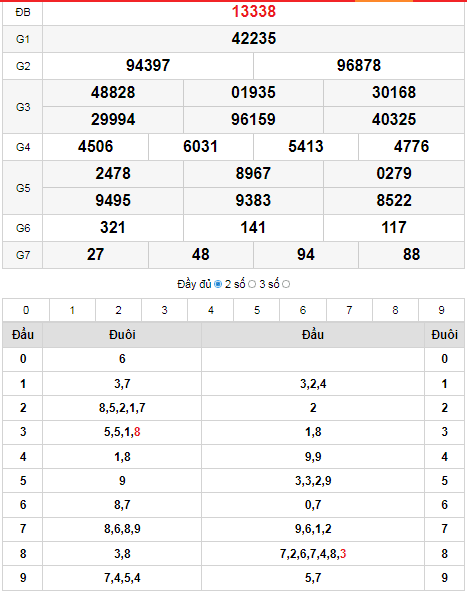
Task: Choose digit filter tab 7
Action: 349,310
